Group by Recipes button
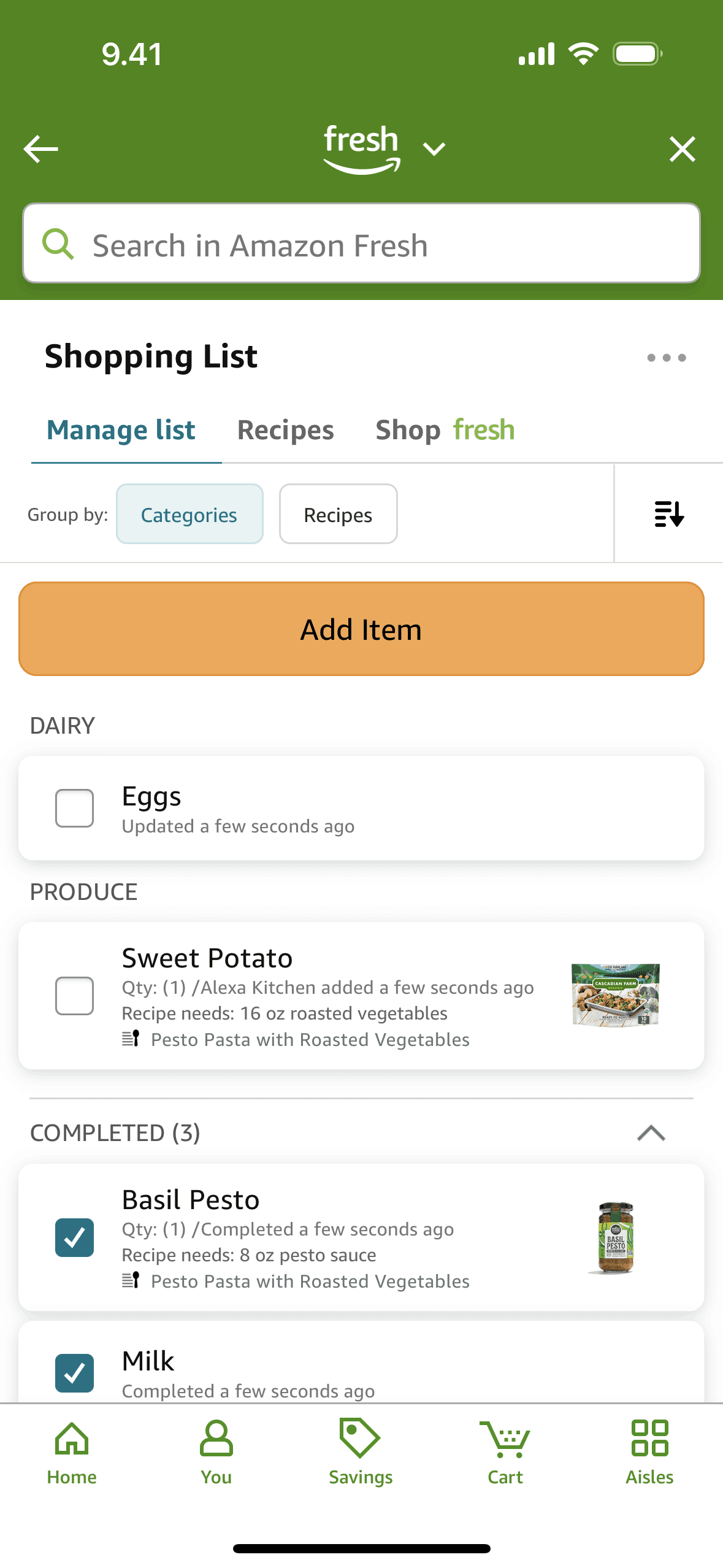This screenshot has width=723, height=1568. [x=338, y=514]
